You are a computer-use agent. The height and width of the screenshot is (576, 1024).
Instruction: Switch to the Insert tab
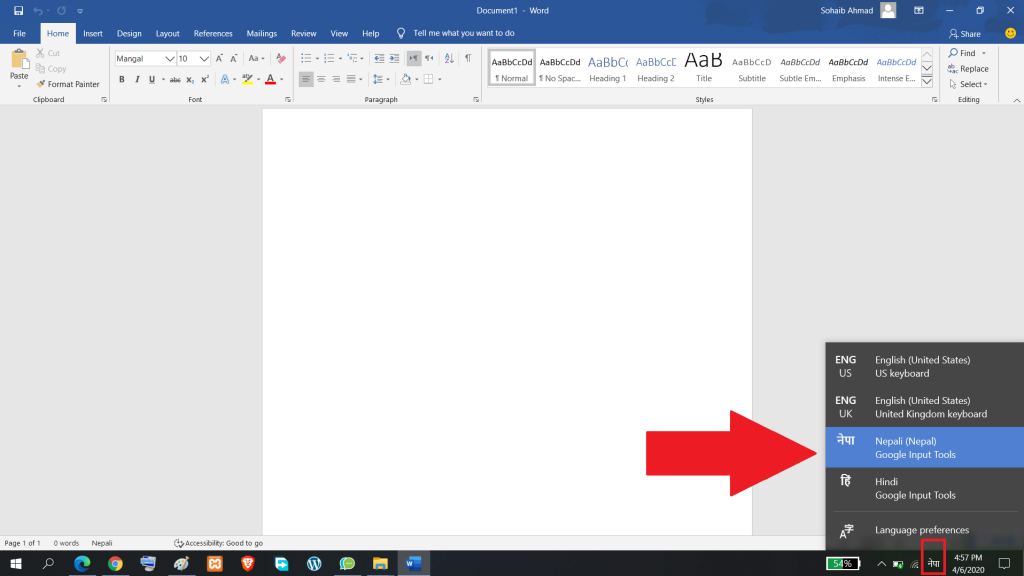coord(93,33)
